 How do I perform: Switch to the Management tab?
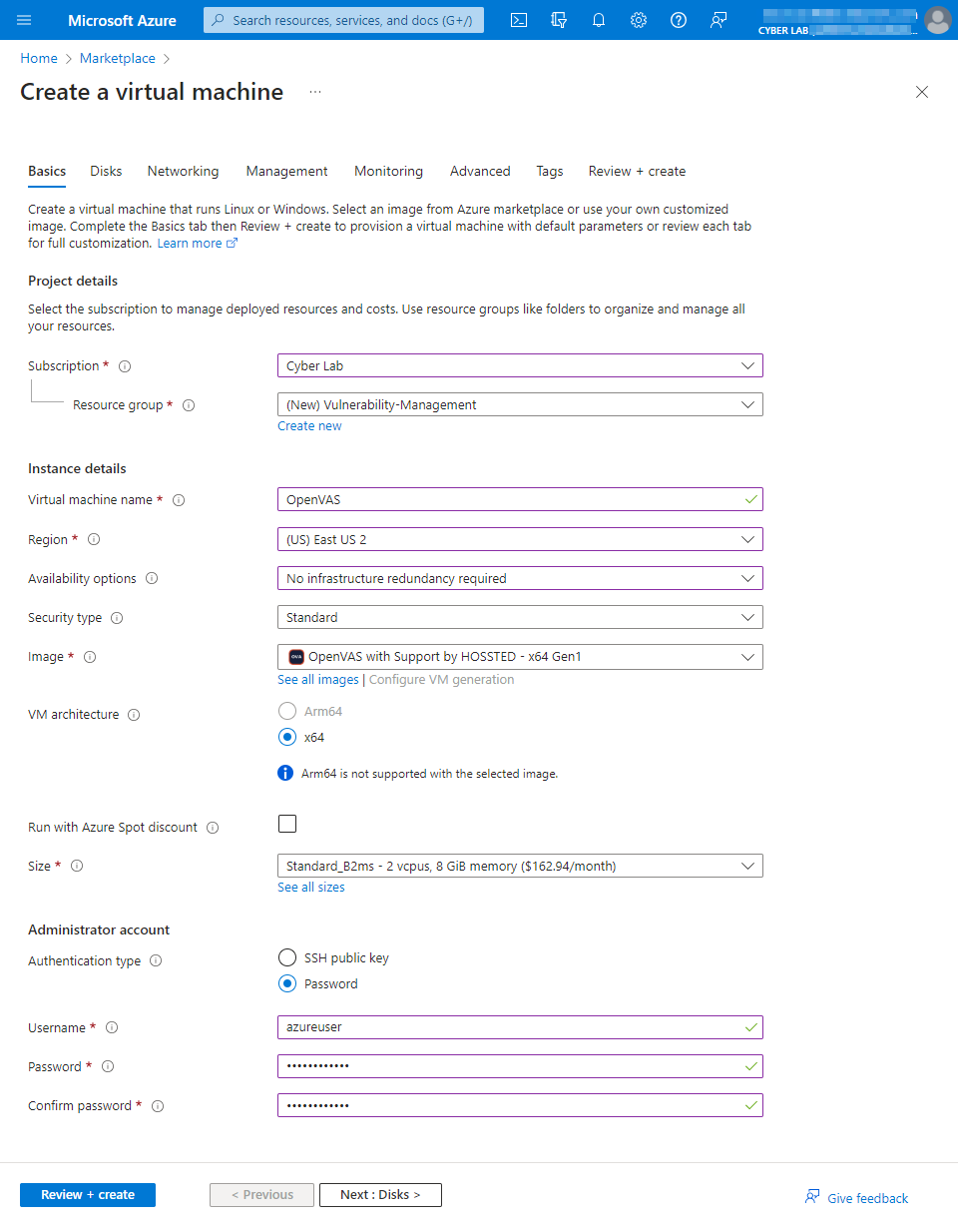tap(286, 171)
